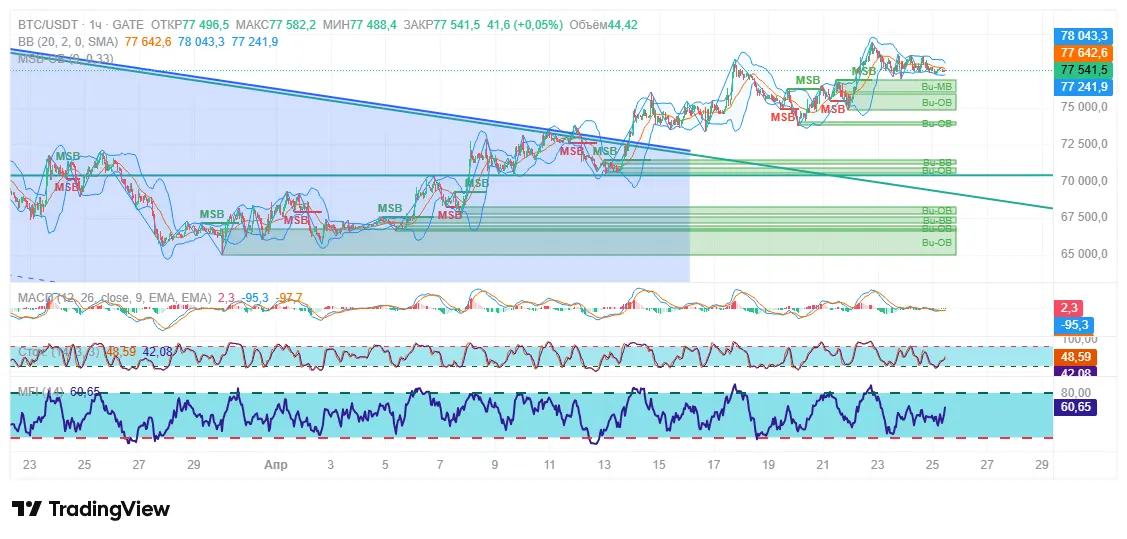
Task: Click the 17 date on the time axis
Action: point(714,464)
